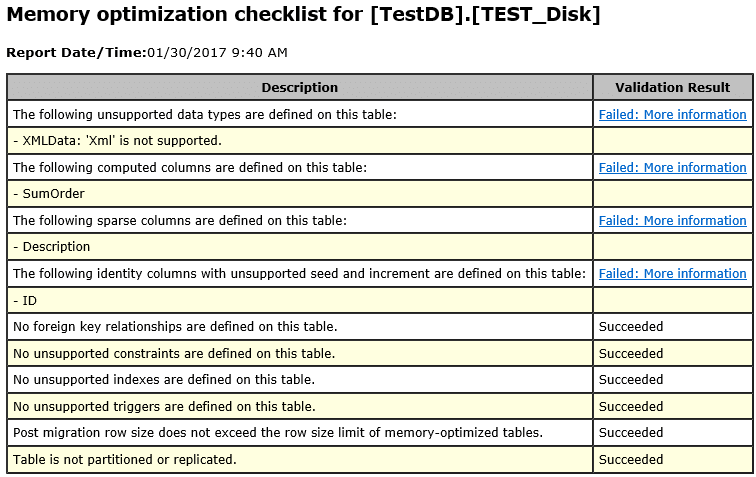This screenshot has height=477, width=756.
Task: Click the no unsupported constraints row text
Action: [x=173, y=353]
